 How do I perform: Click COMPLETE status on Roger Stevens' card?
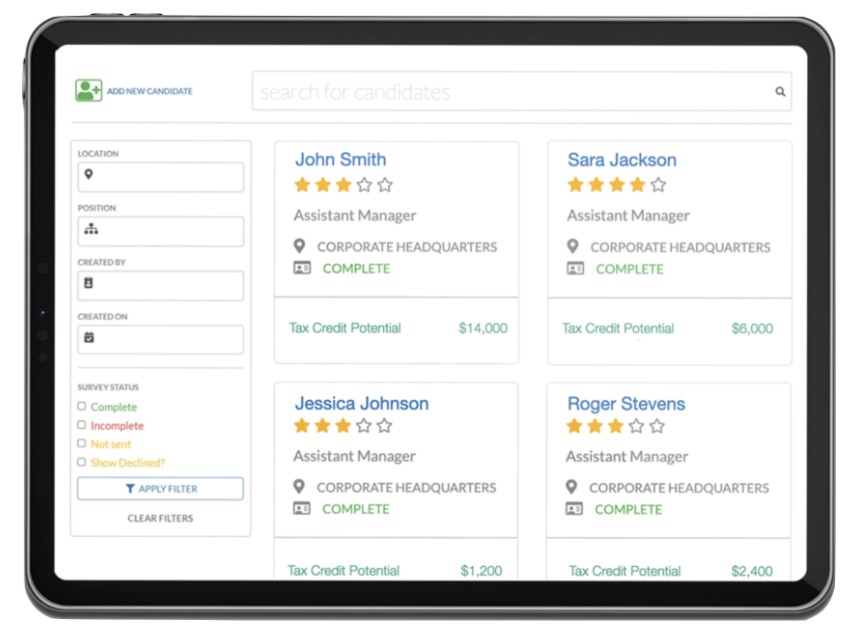(x=629, y=510)
